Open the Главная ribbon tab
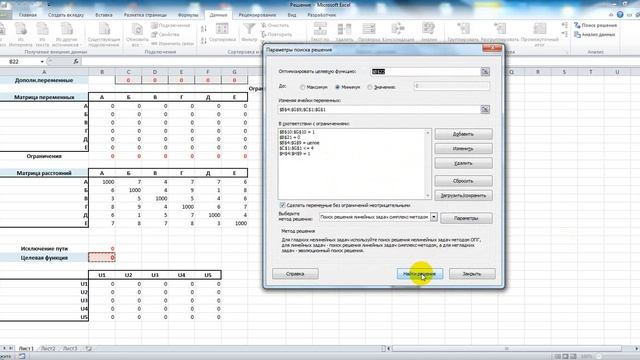 tap(28, 15)
